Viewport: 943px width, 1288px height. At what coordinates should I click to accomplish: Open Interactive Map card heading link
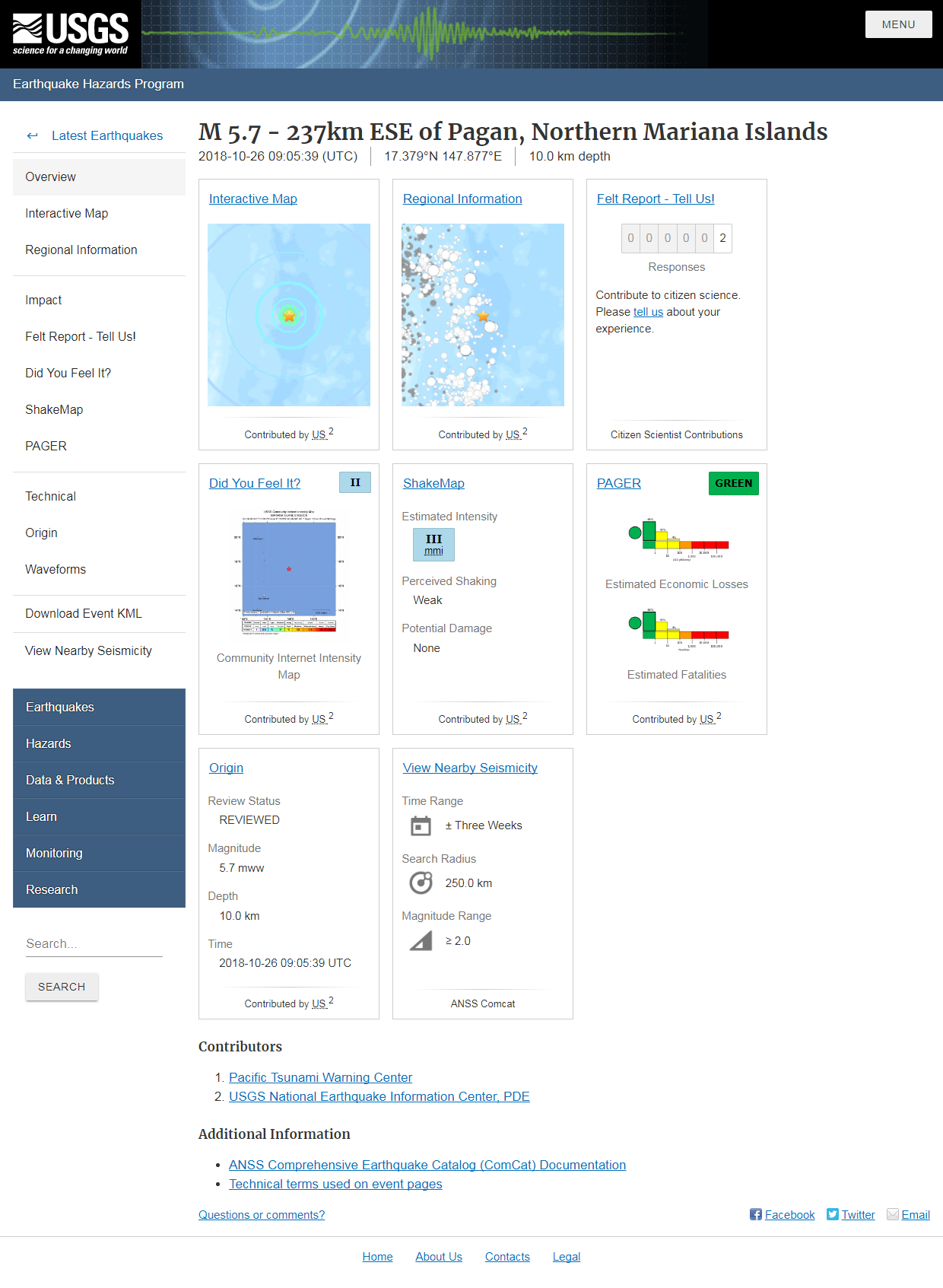point(253,199)
